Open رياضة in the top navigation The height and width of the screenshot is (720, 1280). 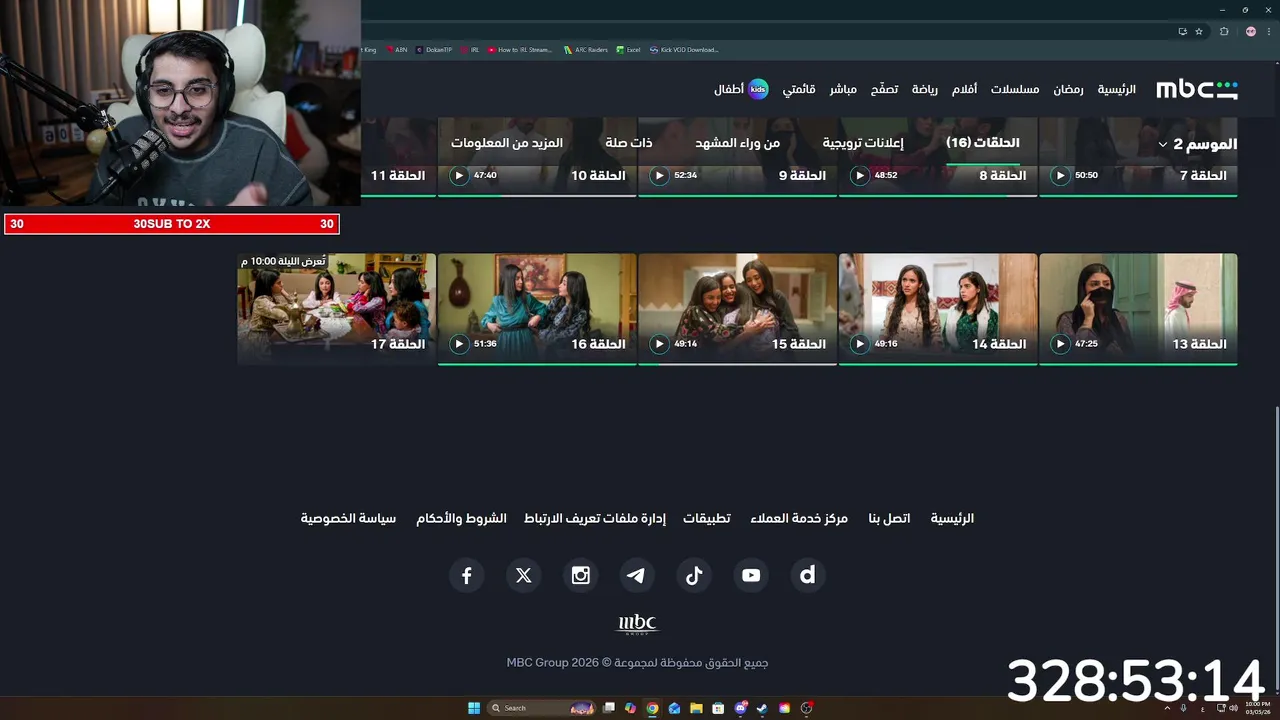pyautogui.click(x=925, y=89)
